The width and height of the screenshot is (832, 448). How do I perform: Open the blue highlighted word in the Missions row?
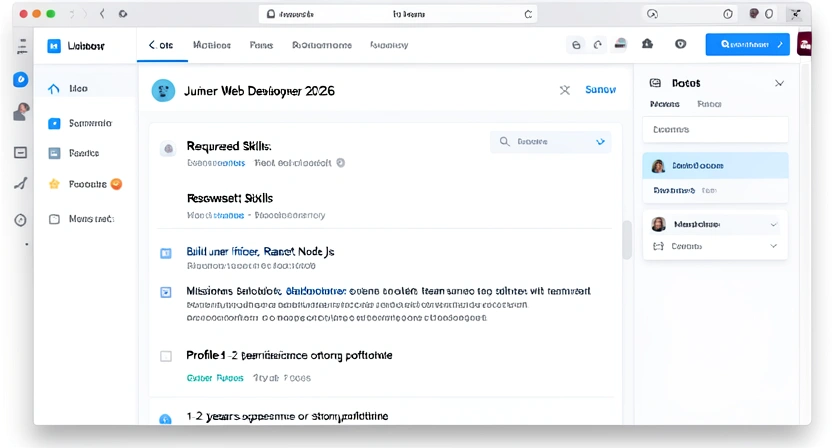coord(316,291)
